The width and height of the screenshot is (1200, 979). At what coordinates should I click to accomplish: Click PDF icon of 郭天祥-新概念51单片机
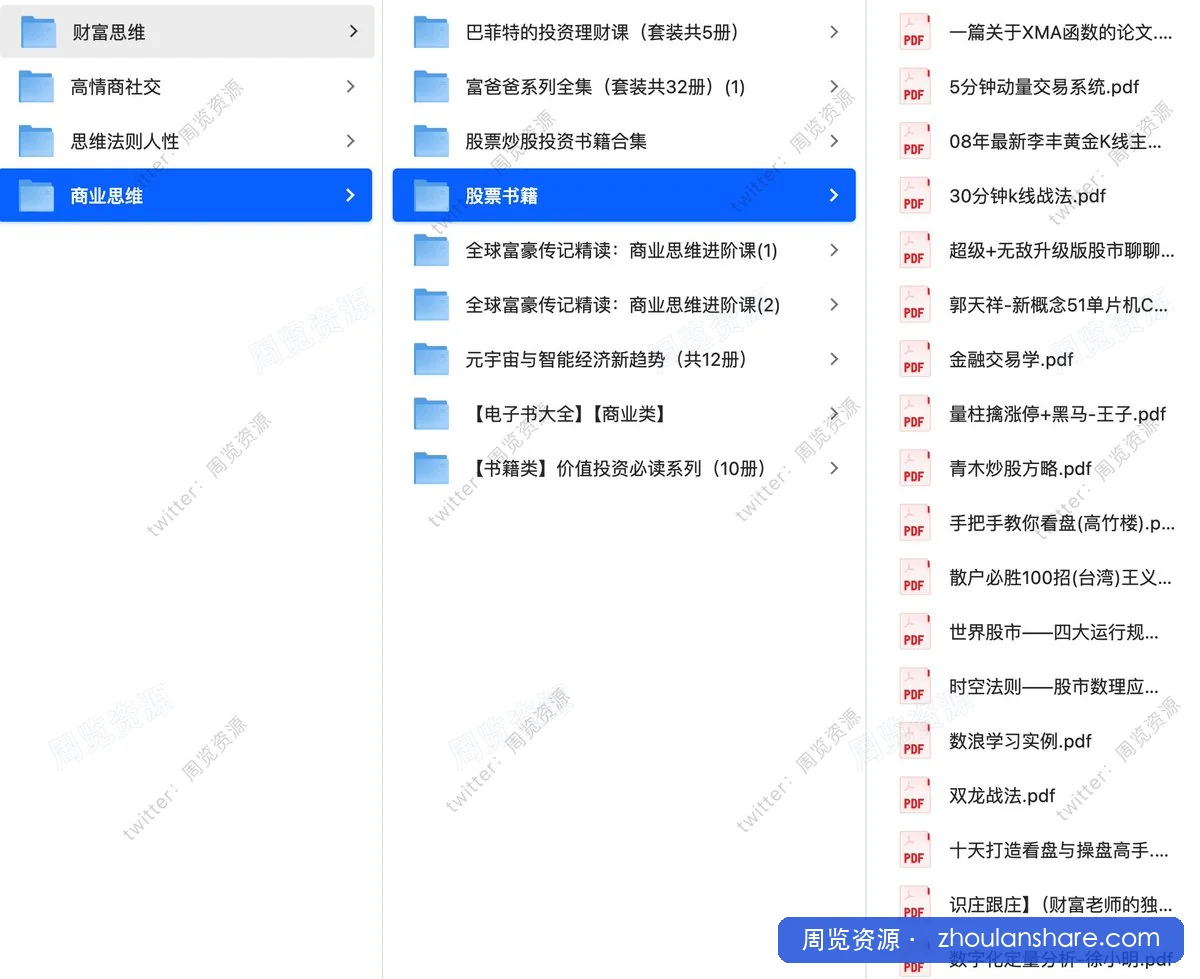pyautogui.click(x=914, y=304)
